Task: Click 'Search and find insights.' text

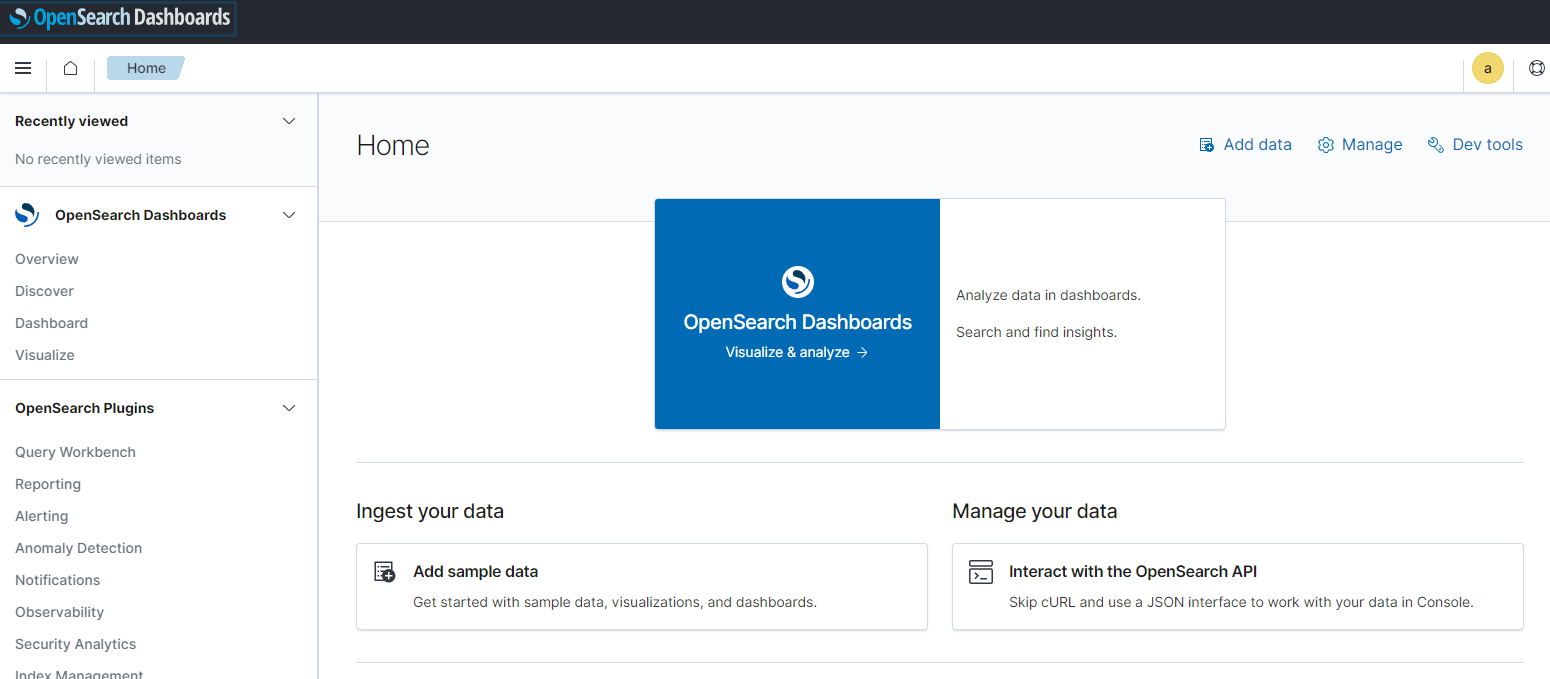Action: pos(1036,332)
